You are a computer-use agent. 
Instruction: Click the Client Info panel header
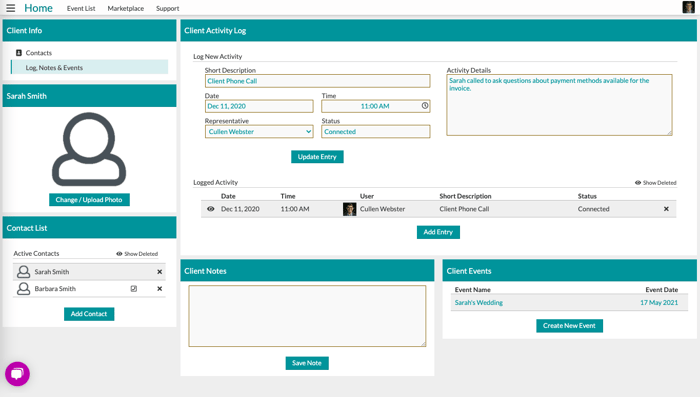(x=89, y=30)
